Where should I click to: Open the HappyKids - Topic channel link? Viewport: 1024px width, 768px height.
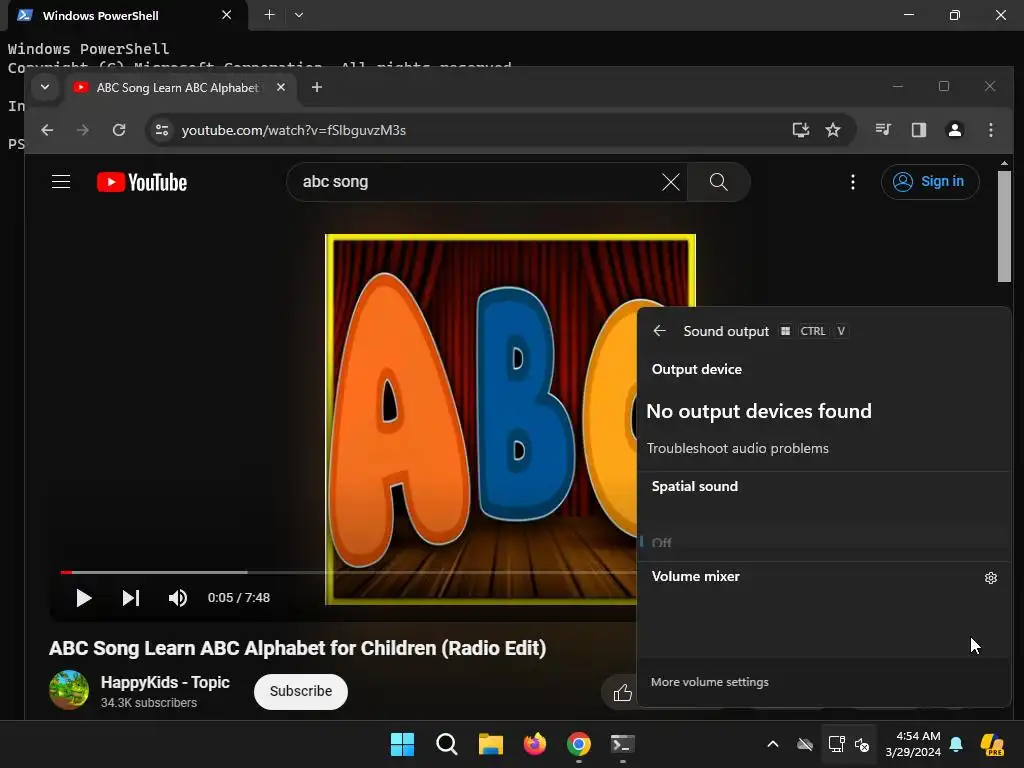click(165, 682)
